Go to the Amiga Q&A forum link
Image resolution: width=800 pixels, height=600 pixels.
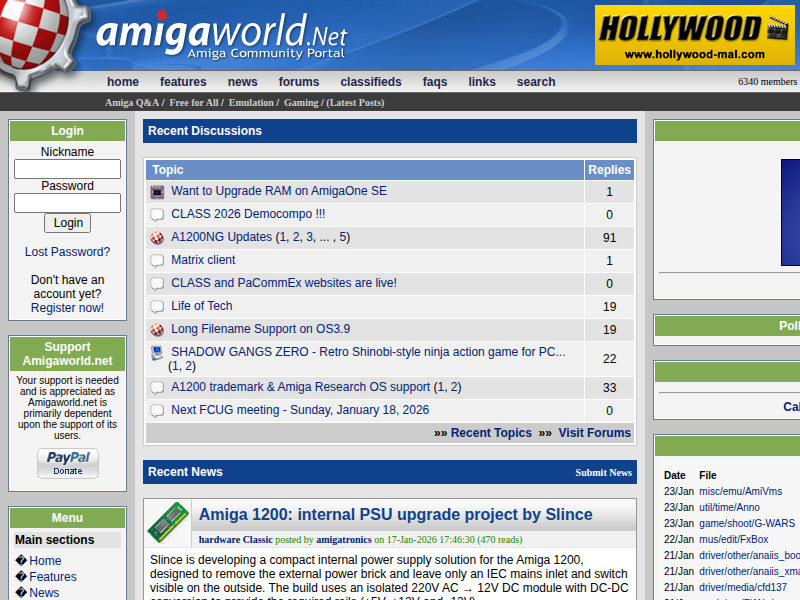[x=132, y=103]
